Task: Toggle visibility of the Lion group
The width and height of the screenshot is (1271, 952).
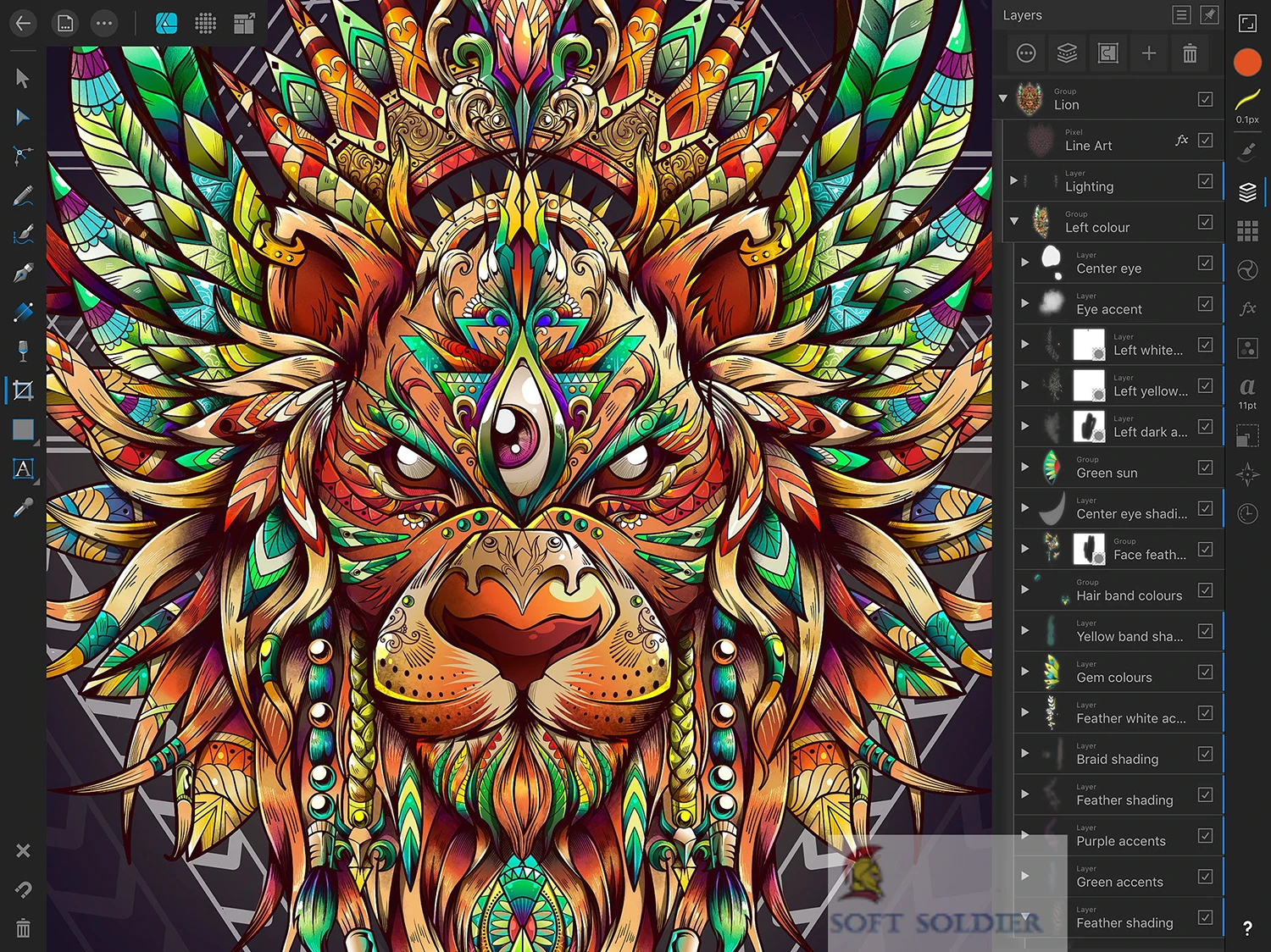Action: (1205, 99)
